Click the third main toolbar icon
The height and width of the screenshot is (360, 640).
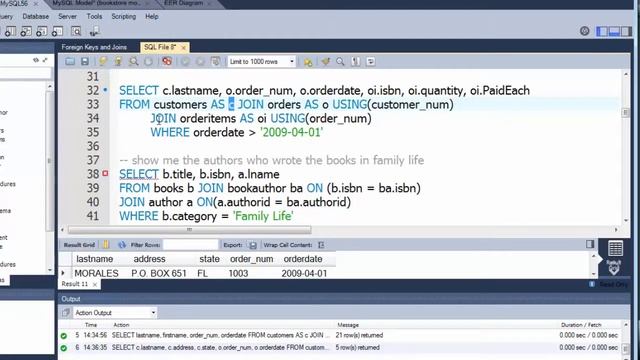(42, 31)
